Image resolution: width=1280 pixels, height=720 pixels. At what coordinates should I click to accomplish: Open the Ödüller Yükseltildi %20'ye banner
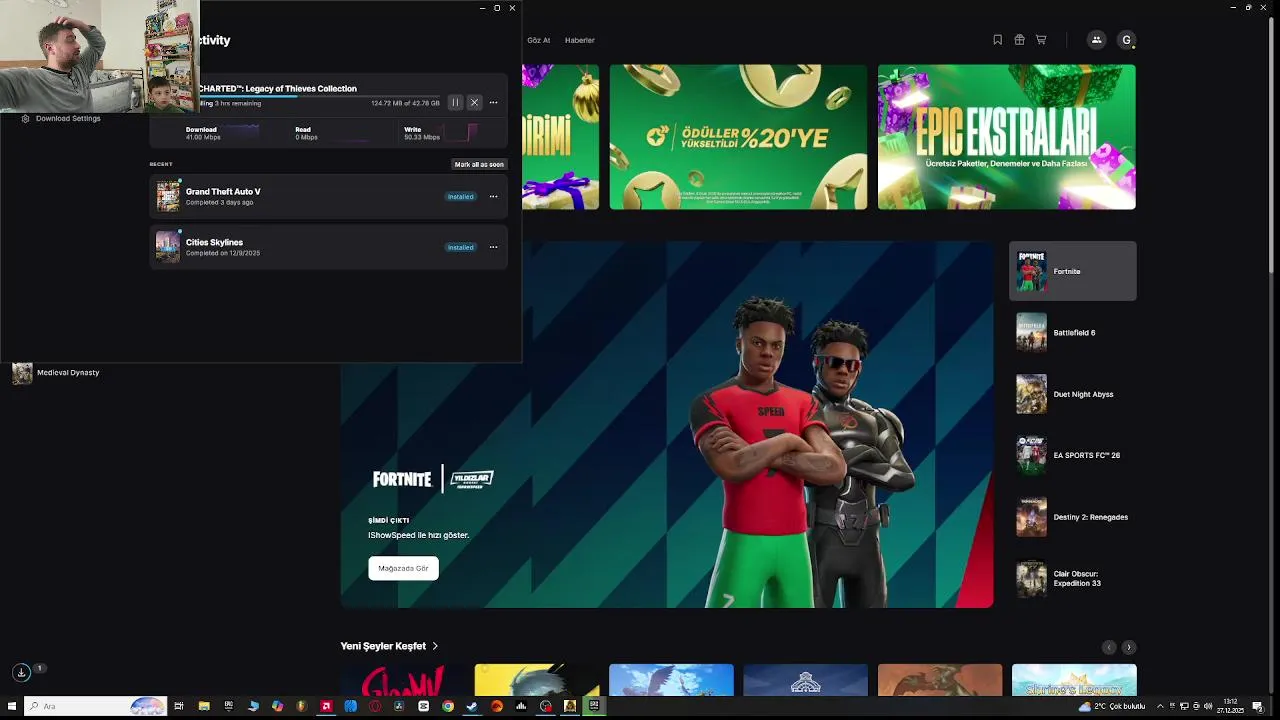tap(738, 137)
